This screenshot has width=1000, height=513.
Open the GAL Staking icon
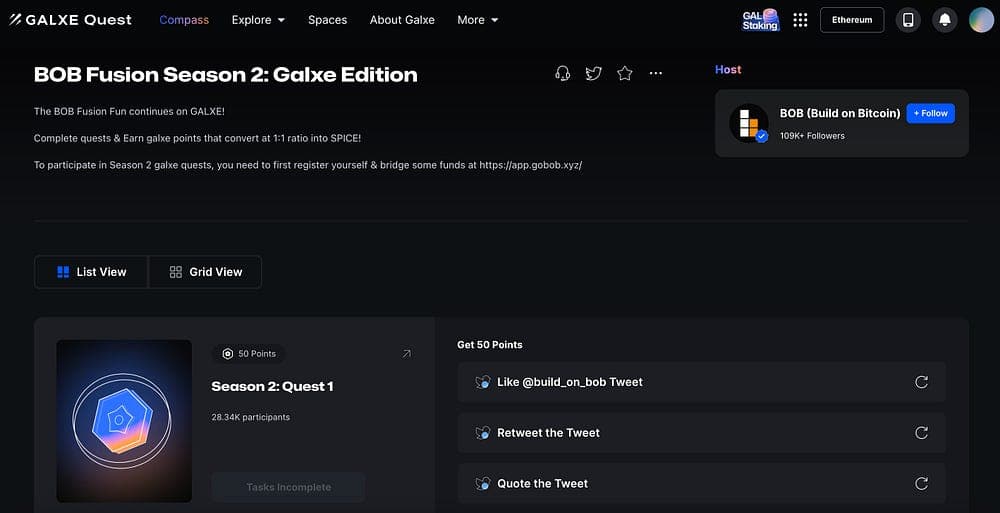pos(760,20)
